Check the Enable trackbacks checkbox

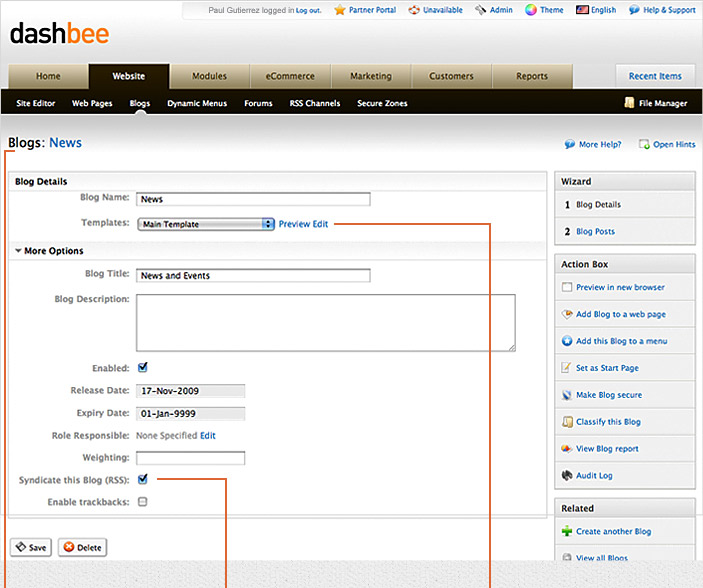143,501
